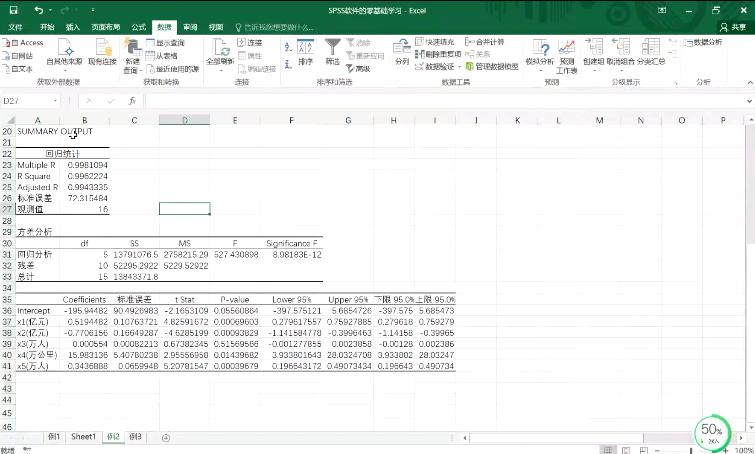The width and height of the screenshot is (755, 454).
Task: Open 预测工作表 forecast sheet
Action: (x=567, y=57)
